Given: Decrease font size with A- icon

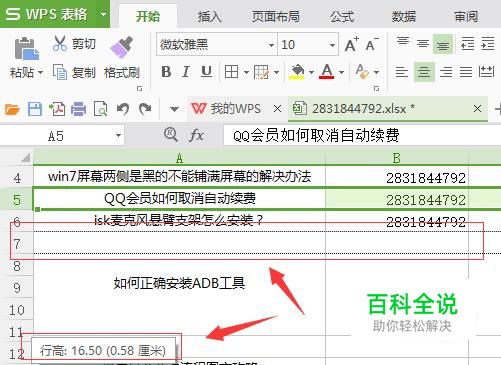Looking at the screenshot, I should click(x=372, y=44).
